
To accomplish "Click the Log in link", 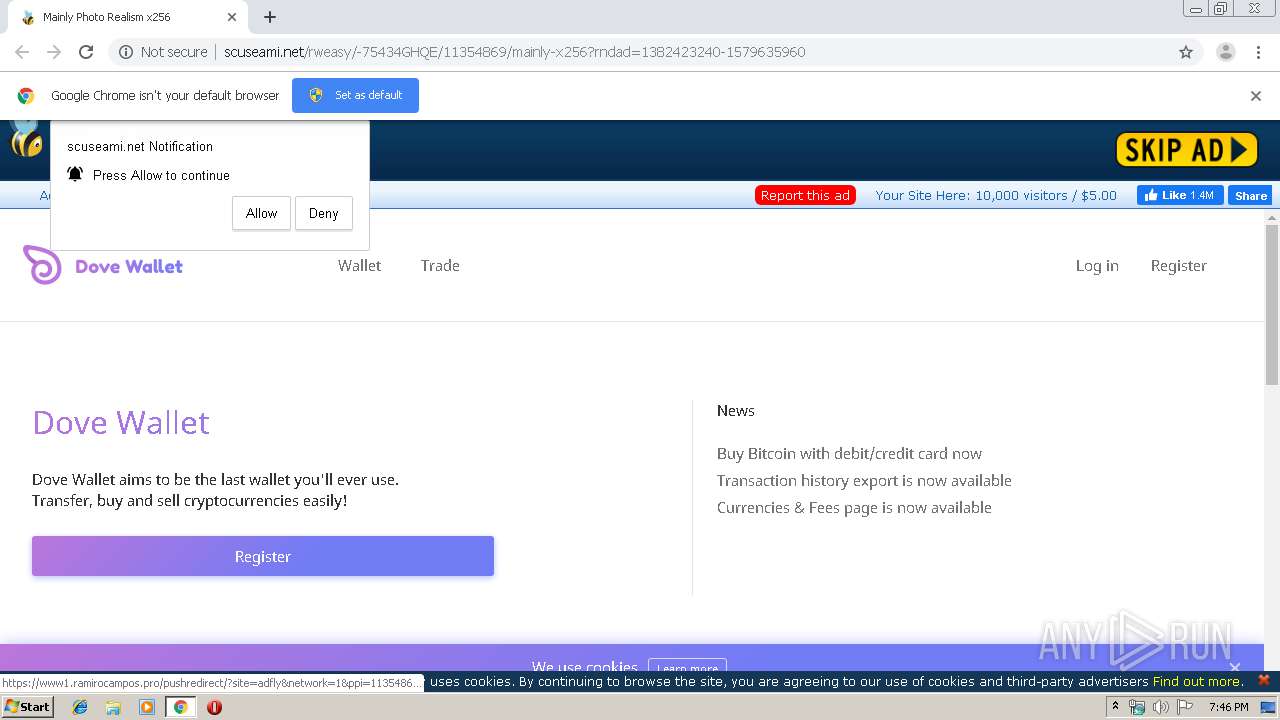I will tap(1097, 265).
